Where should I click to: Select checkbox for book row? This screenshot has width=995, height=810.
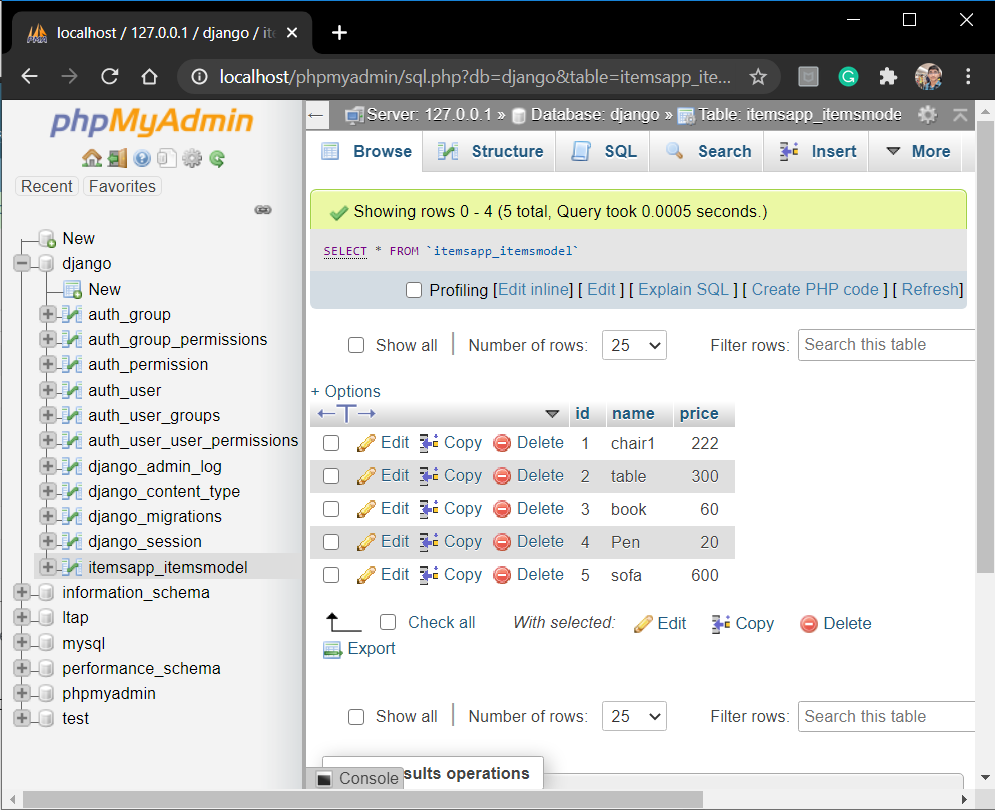[x=331, y=509]
